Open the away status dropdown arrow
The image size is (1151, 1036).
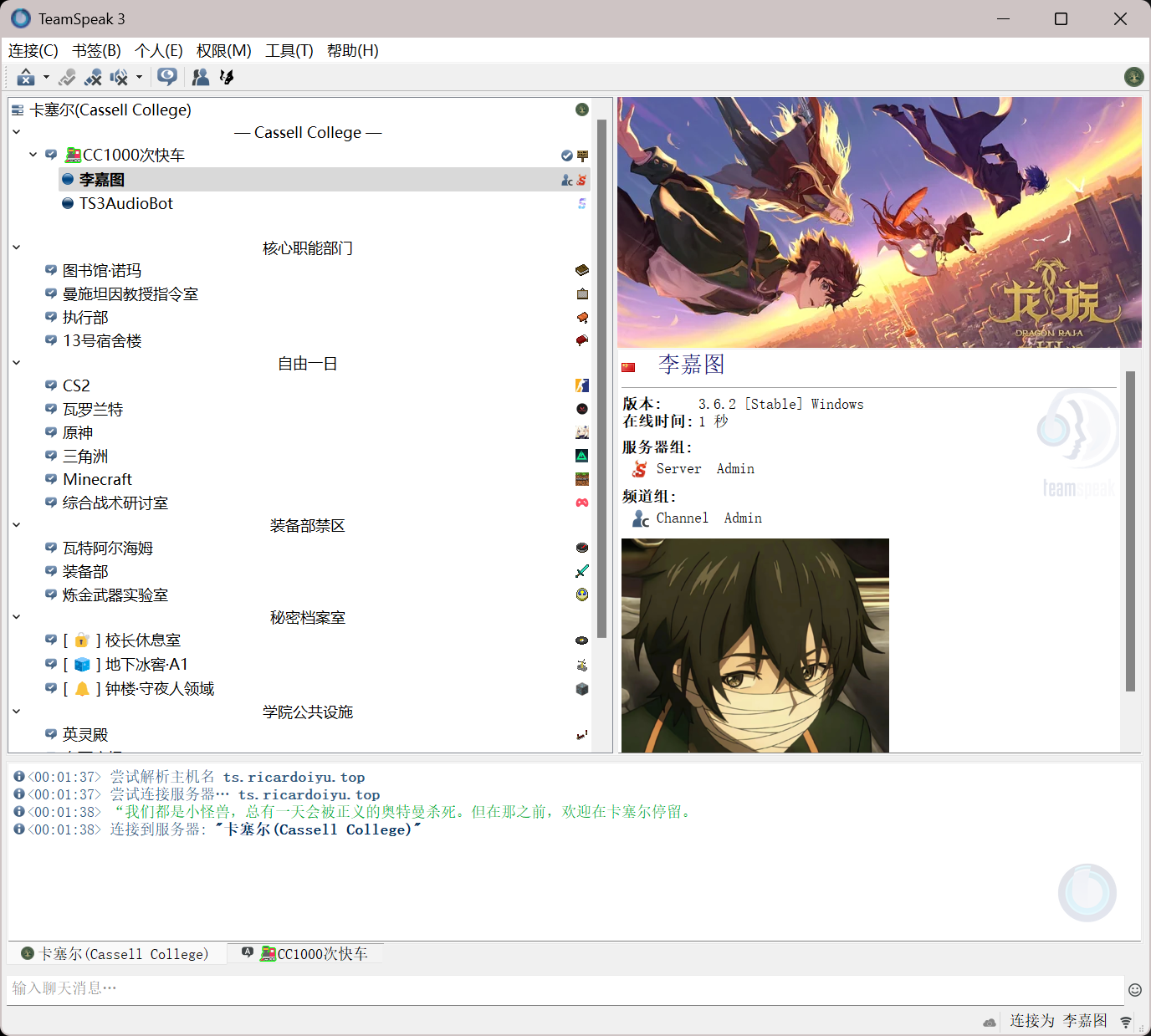[x=46, y=78]
